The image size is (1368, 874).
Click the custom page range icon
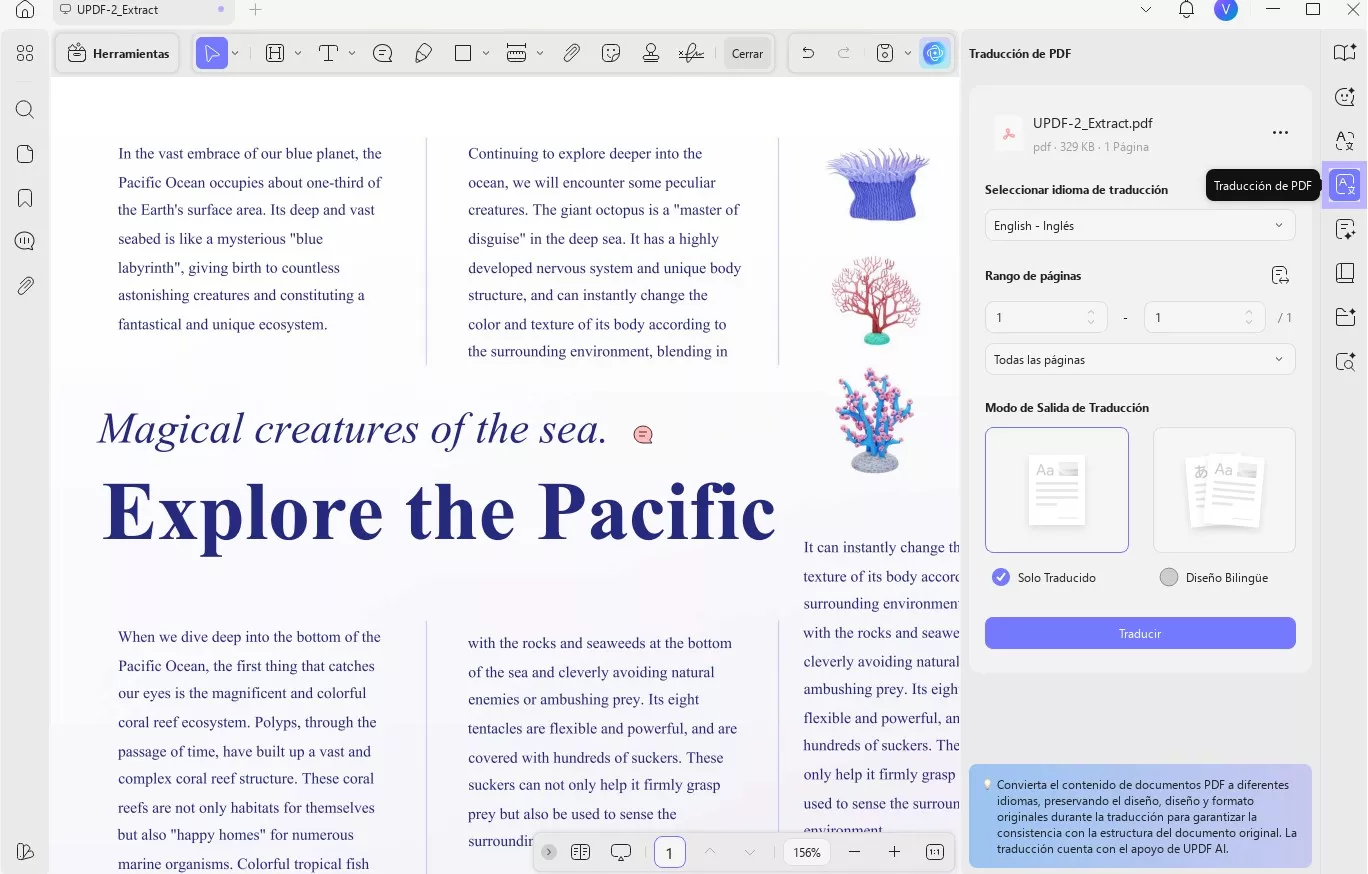point(1280,276)
